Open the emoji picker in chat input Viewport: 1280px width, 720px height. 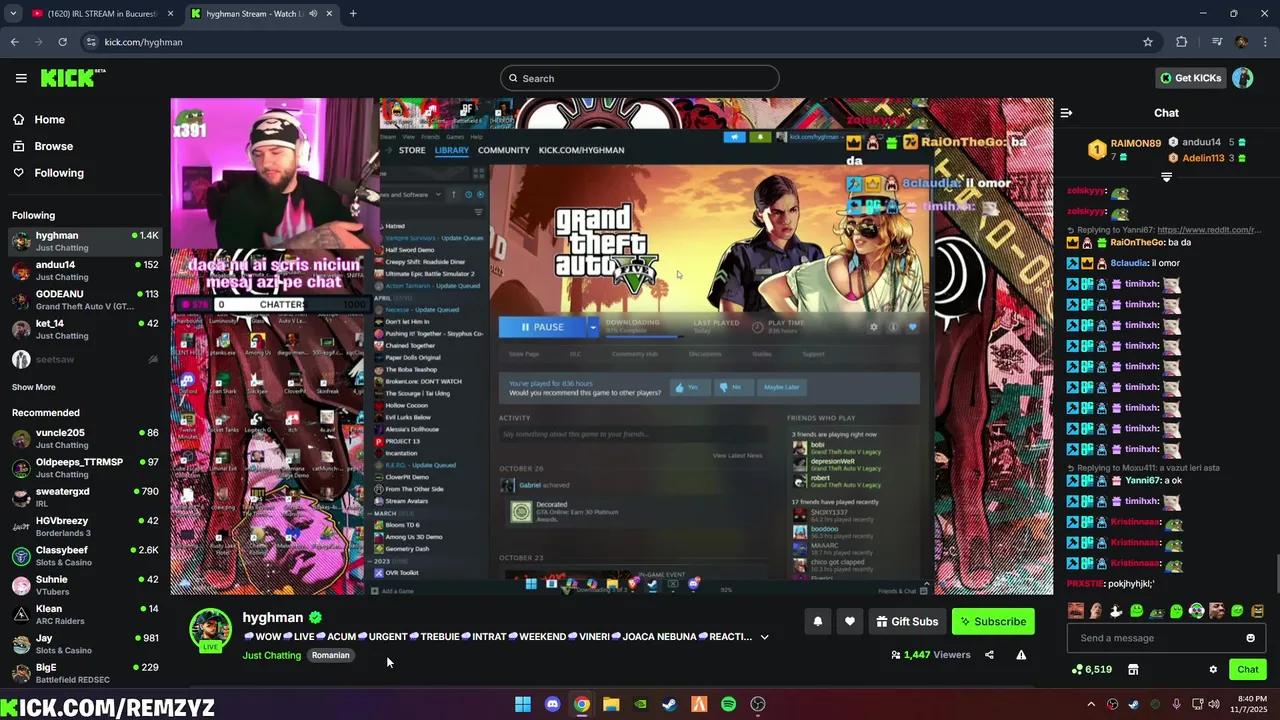click(x=1250, y=638)
